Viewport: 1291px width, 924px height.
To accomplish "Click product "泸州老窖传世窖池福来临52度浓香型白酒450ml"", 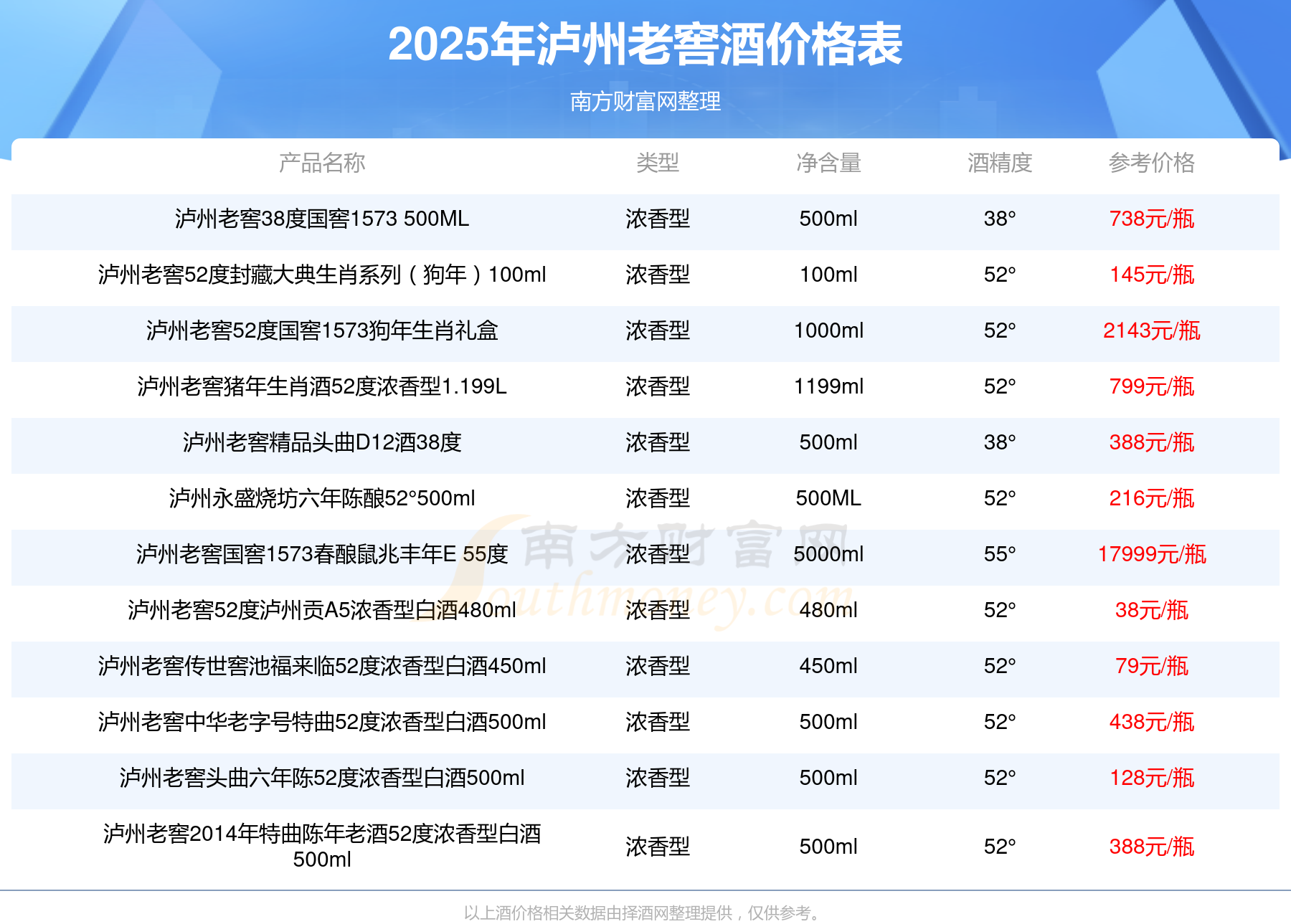I will [322, 666].
